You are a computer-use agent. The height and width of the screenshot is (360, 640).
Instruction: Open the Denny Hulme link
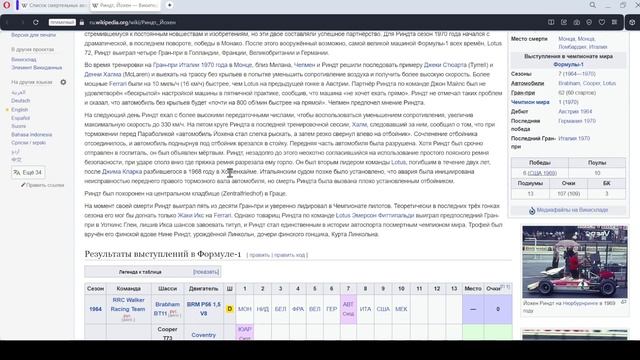[103, 74]
